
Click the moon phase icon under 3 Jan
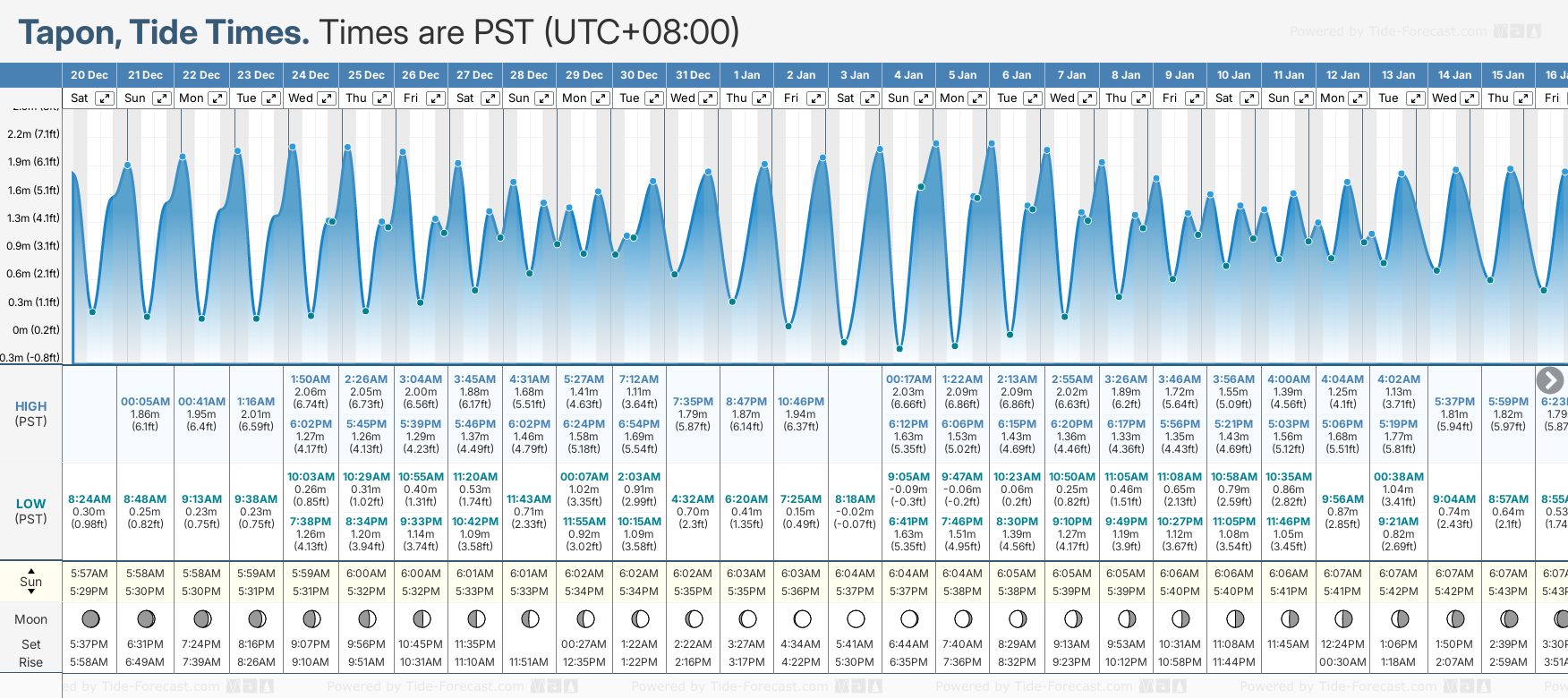point(856,618)
